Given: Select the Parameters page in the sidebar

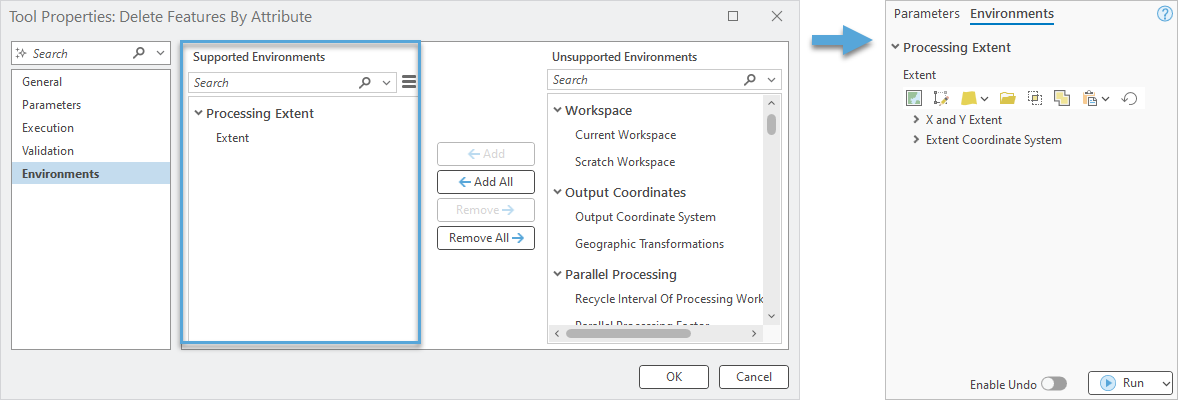Looking at the screenshot, I should pos(91,105).
